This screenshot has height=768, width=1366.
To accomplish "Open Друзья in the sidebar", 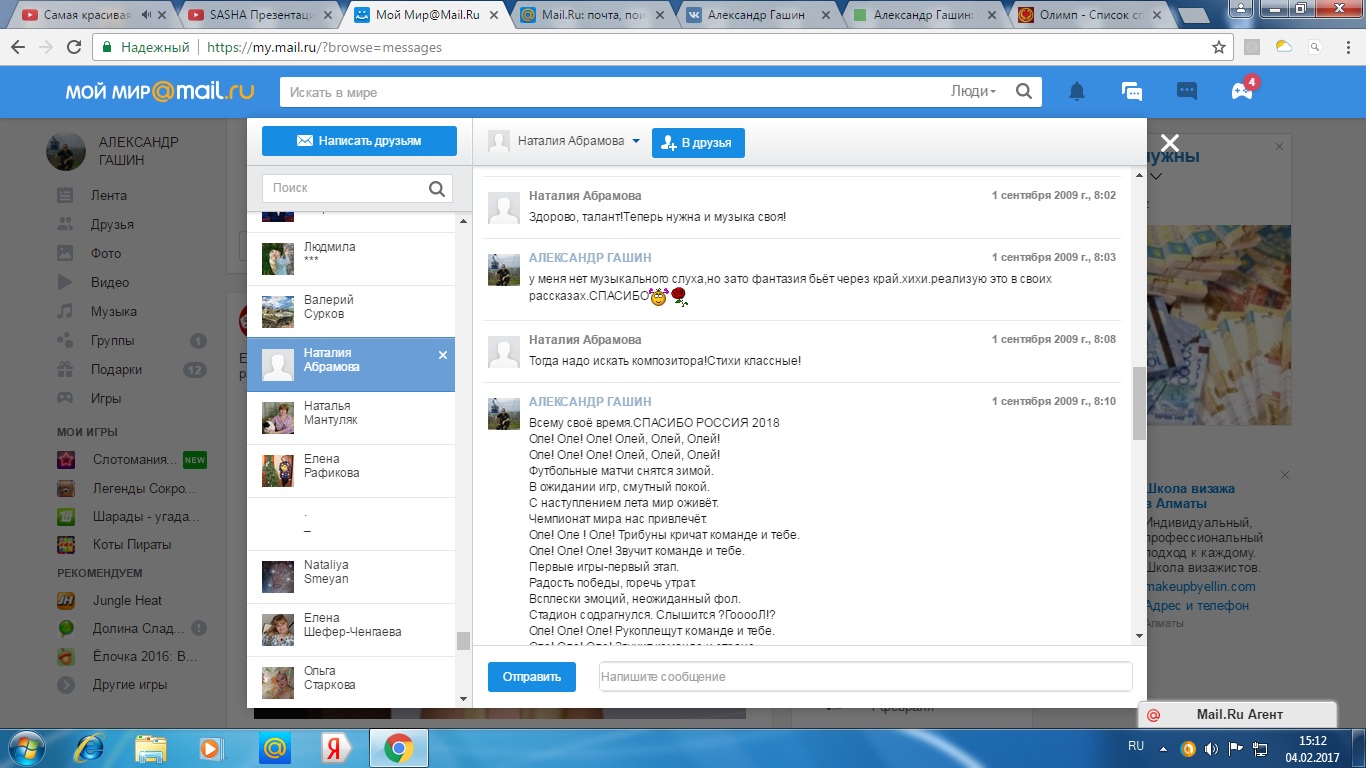I will pos(111,224).
